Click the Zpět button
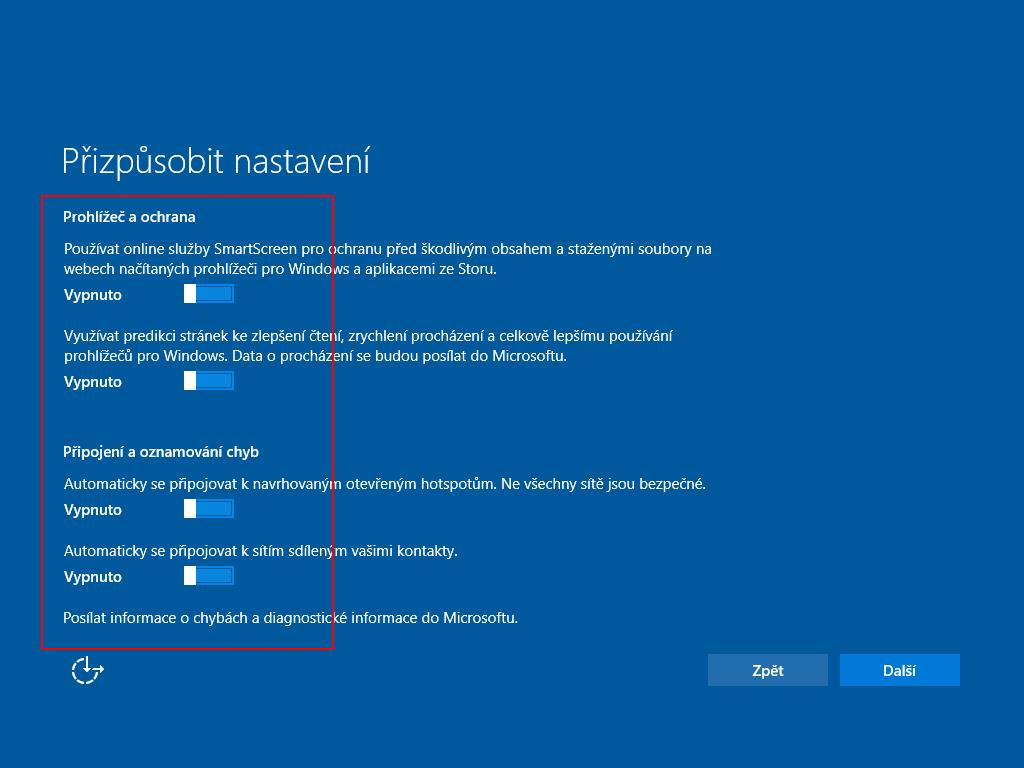The height and width of the screenshot is (768, 1024). [x=767, y=671]
